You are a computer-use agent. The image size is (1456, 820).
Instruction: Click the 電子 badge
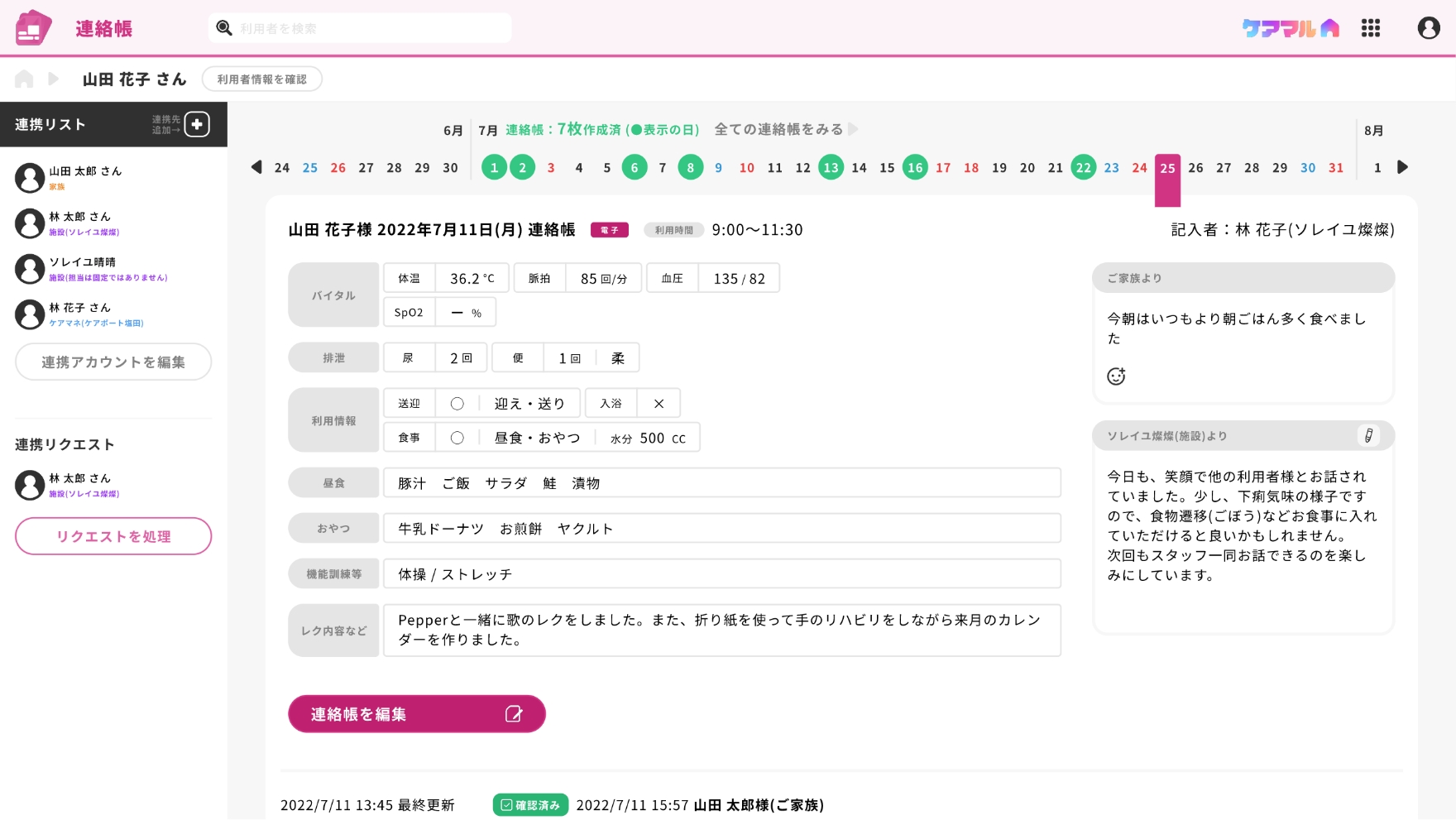[x=610, y=230]
